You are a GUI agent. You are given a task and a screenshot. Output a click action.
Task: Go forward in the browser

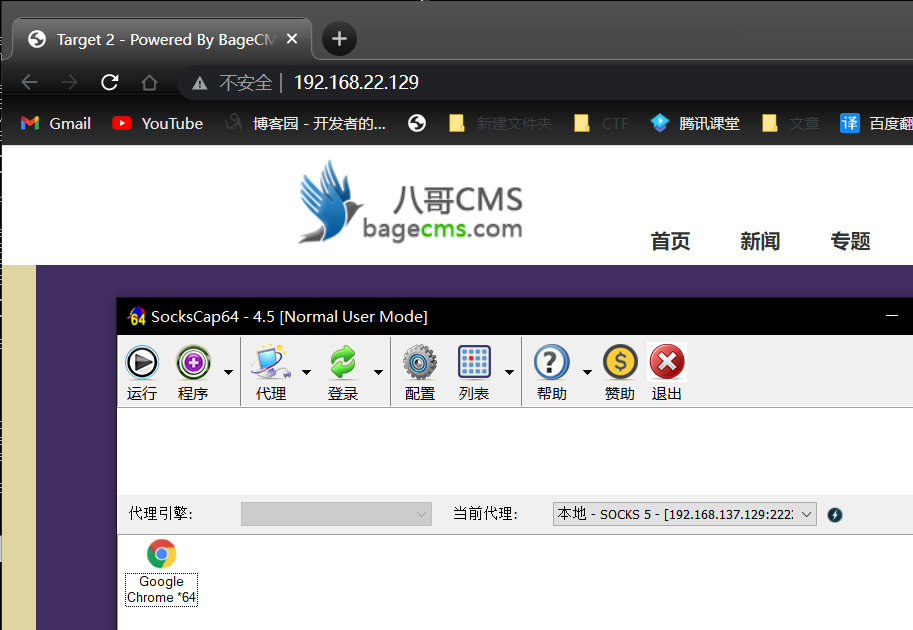(69, 82)
